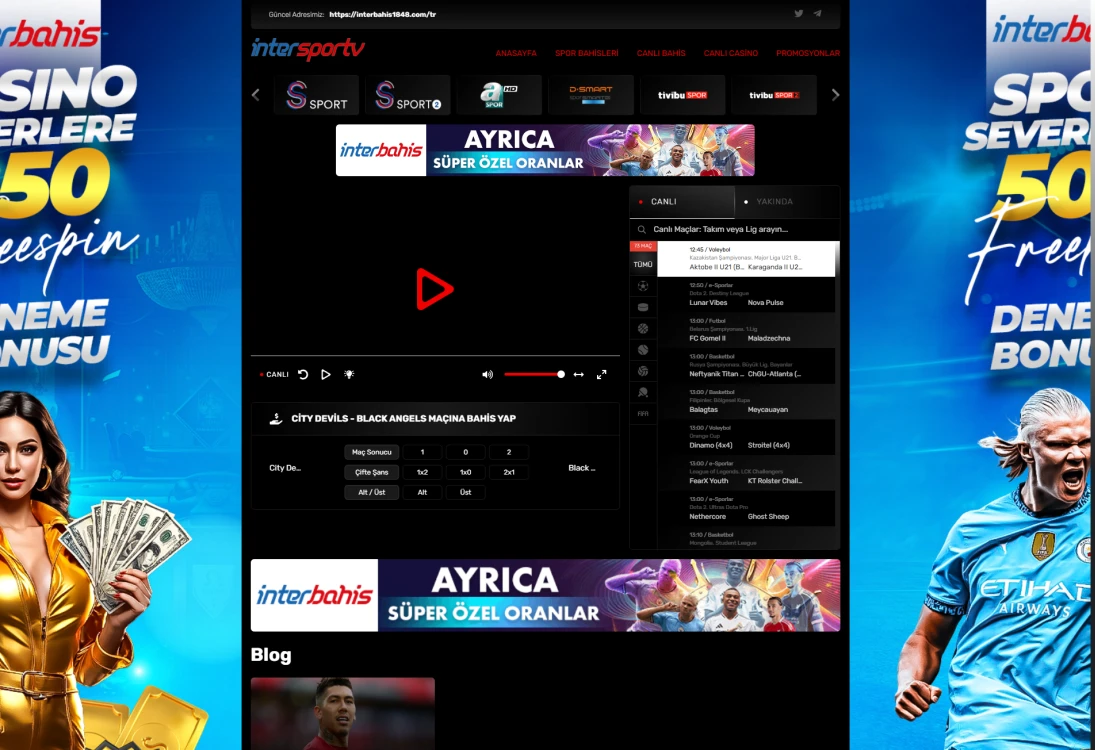This screenshot has height=750, width=1095.
Task: Enter fullscreen mode on the player
Action: pos(601,374)
